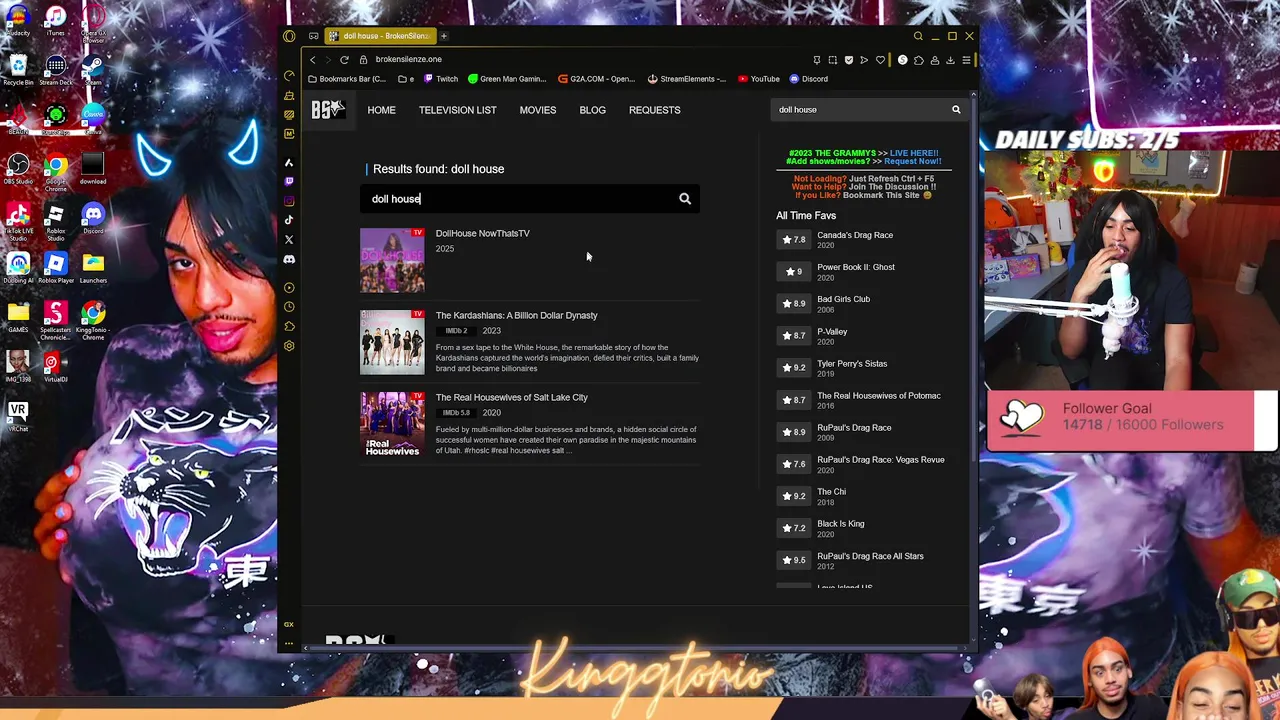Open Extensions cube icon in Opera sidebar

[x=289, y=327]
